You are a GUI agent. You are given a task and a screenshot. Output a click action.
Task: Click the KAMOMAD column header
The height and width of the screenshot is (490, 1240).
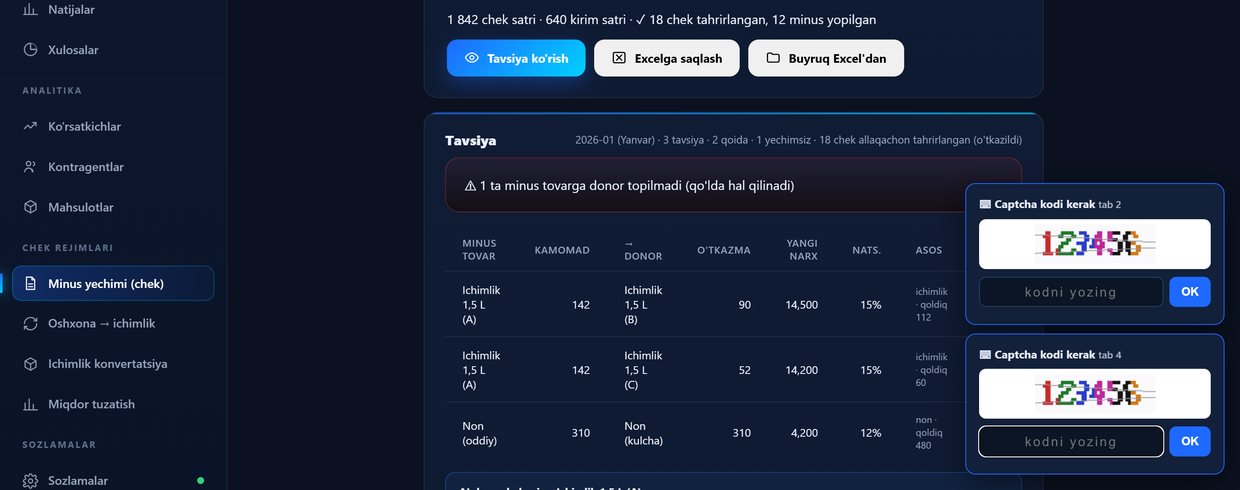tap(562, 250)
